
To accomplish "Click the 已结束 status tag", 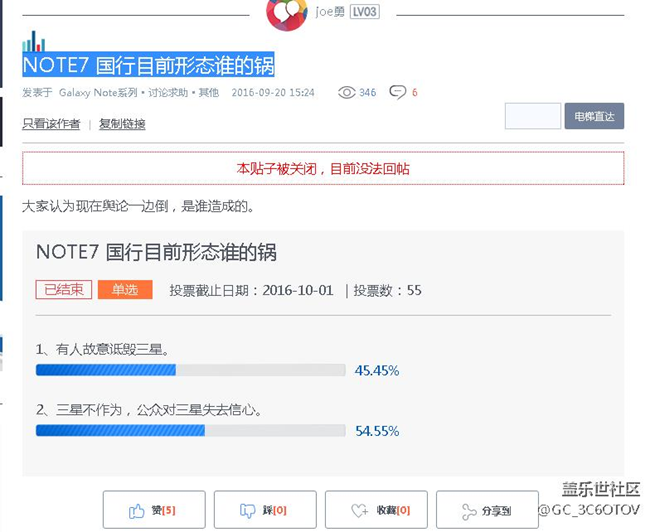I will 63,289.
